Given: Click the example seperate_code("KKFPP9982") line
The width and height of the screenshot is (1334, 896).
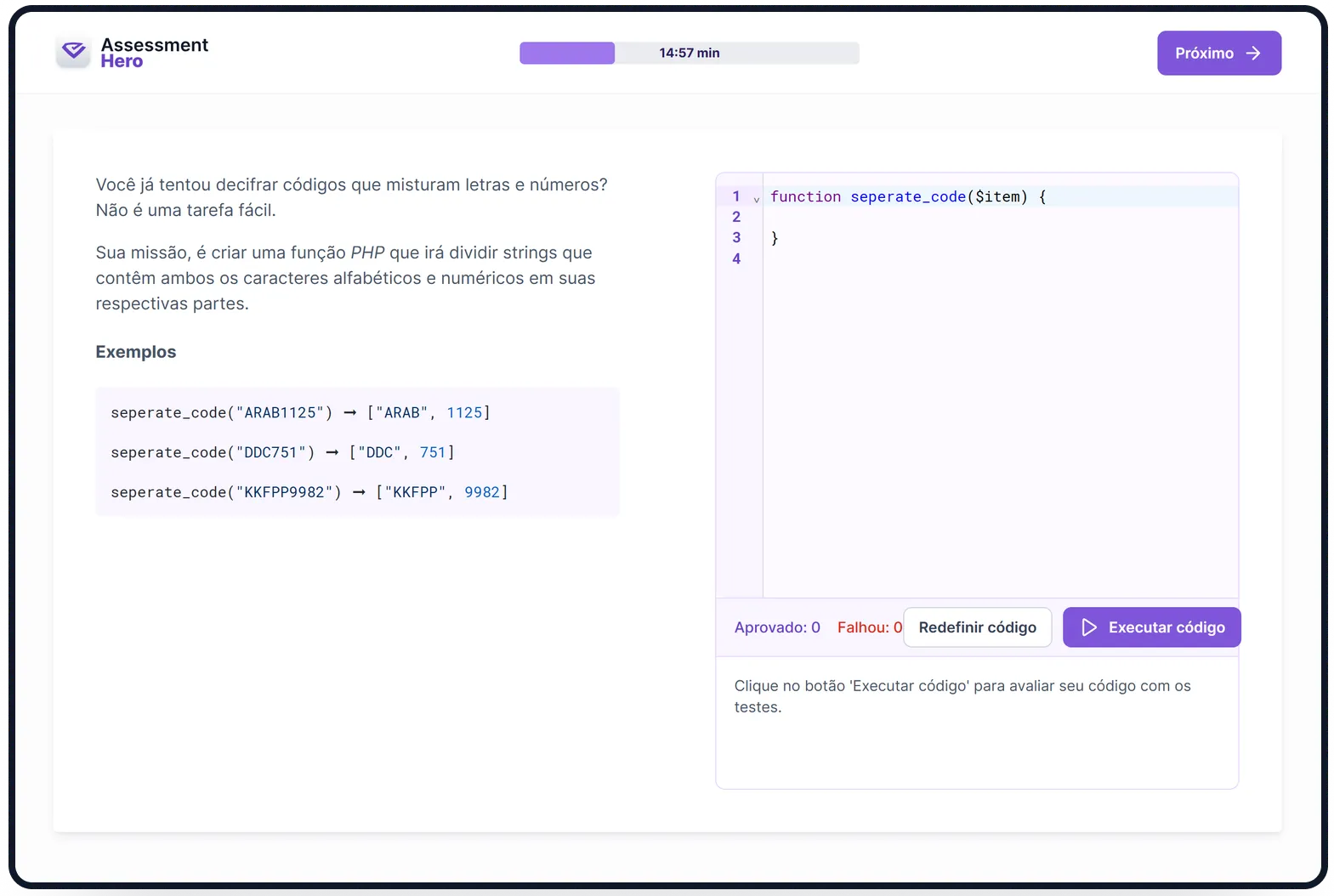Looking at the screenshot, I should (309, 492).
